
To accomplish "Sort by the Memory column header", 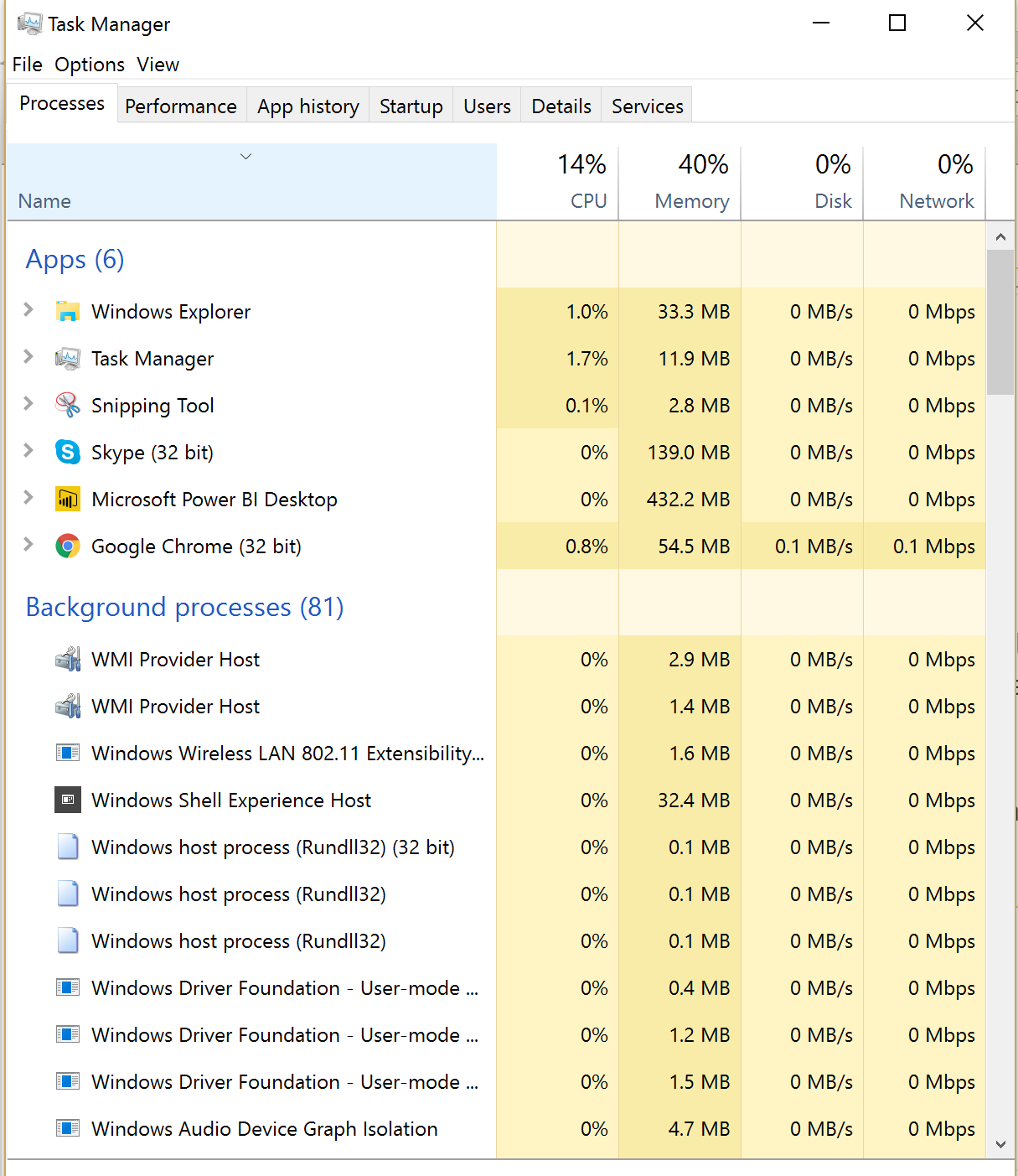I will [680, 182].
